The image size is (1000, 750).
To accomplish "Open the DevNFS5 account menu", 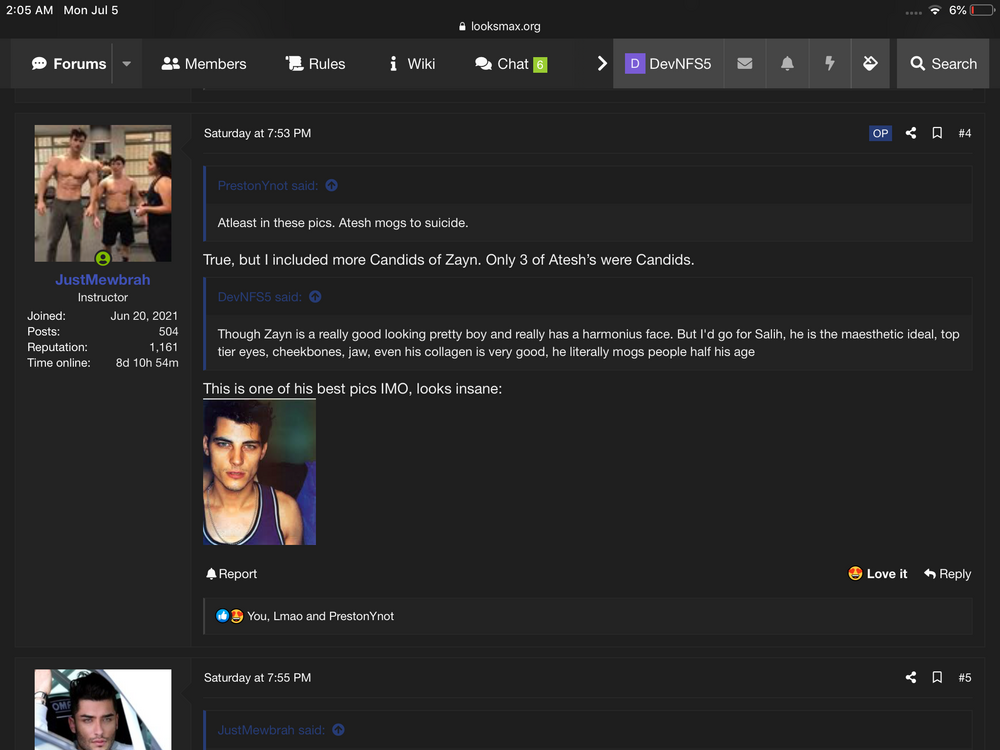I will click(668, 64).
